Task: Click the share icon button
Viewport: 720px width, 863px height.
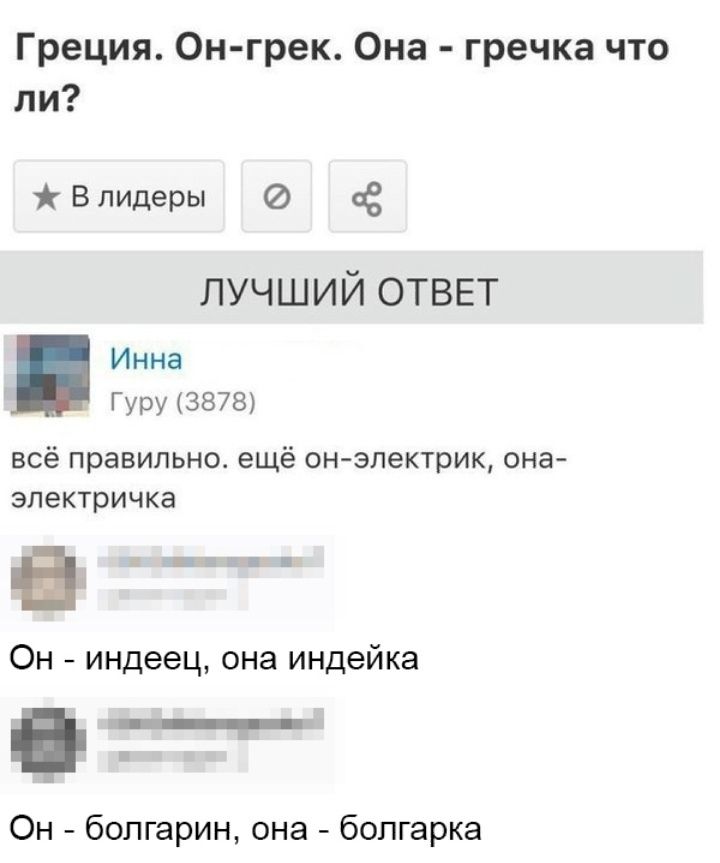Action: [x=367, y=196]
